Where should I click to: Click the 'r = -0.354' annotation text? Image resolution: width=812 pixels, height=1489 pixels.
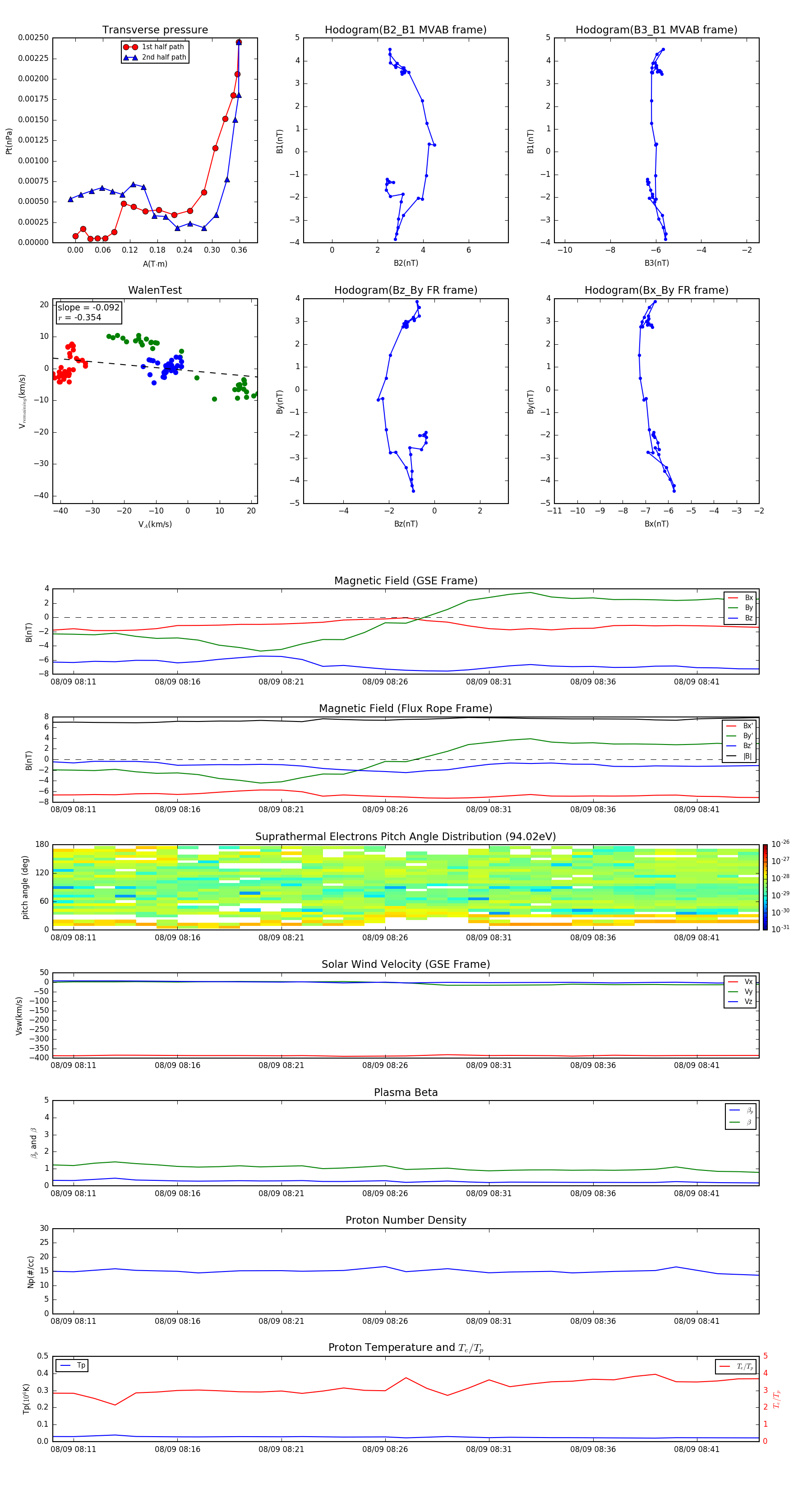(80, 317)
